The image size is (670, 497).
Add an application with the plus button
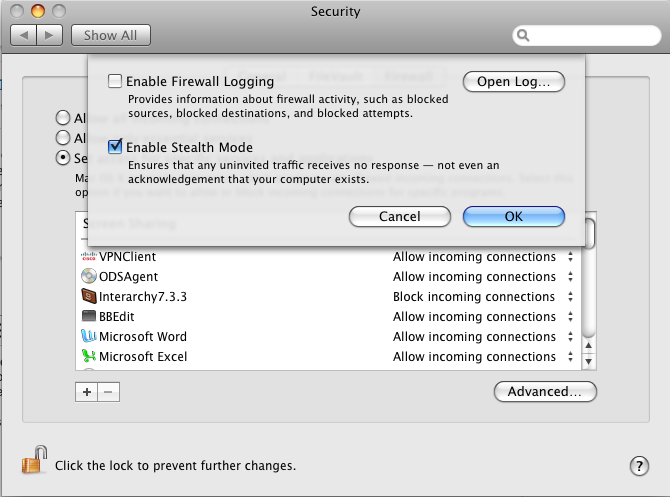tap(87, 392)
